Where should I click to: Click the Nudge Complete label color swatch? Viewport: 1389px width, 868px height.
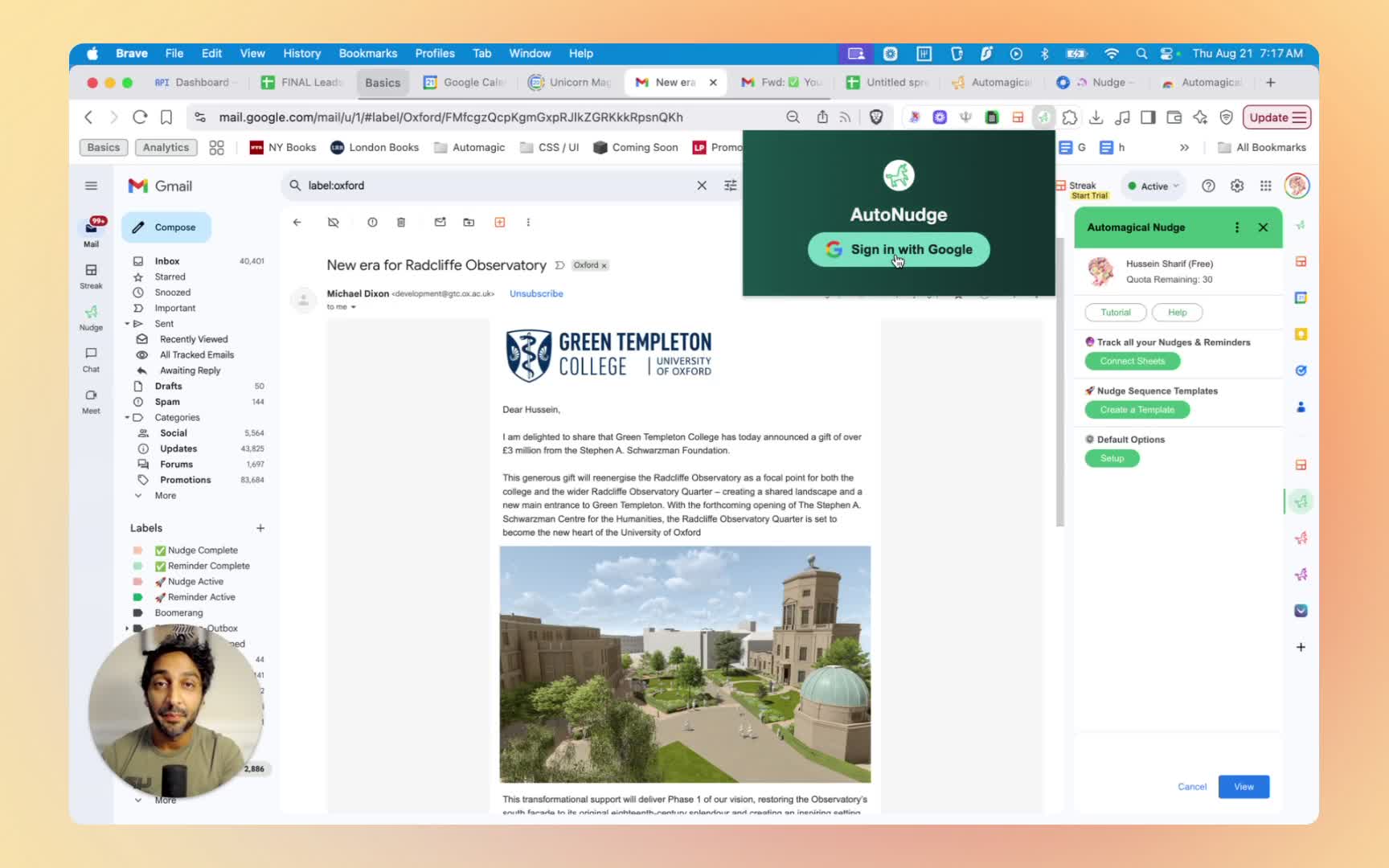click(137, 551)
